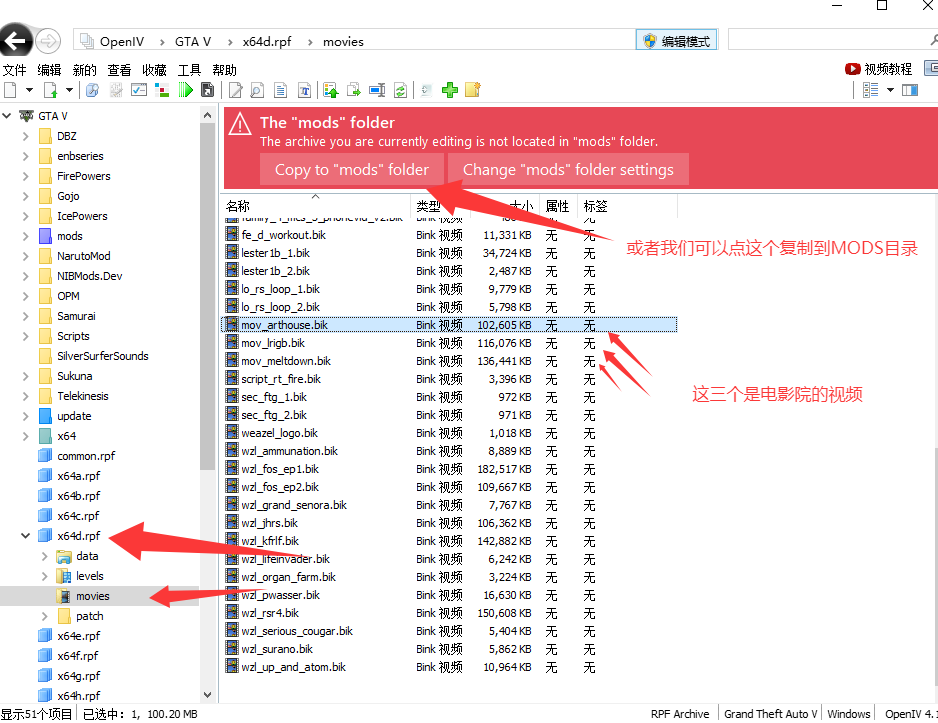
Task: Open the 工具 menu
Action: coord(190,70)
